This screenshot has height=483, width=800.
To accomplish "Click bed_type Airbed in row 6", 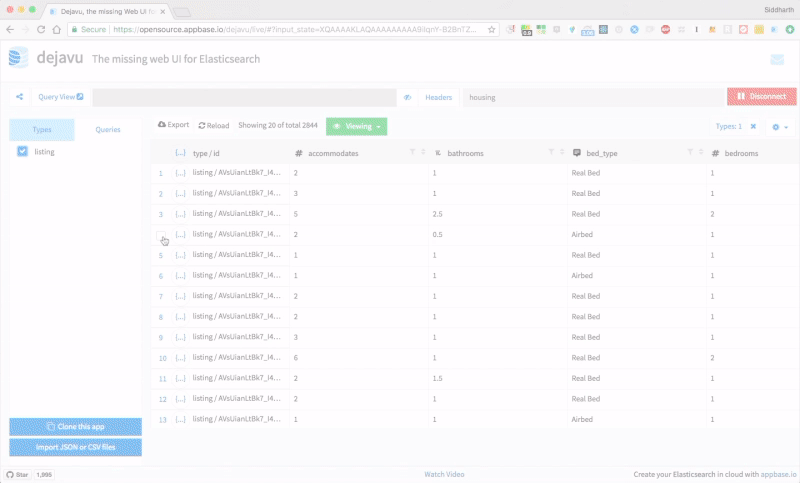I will point(582,275).
